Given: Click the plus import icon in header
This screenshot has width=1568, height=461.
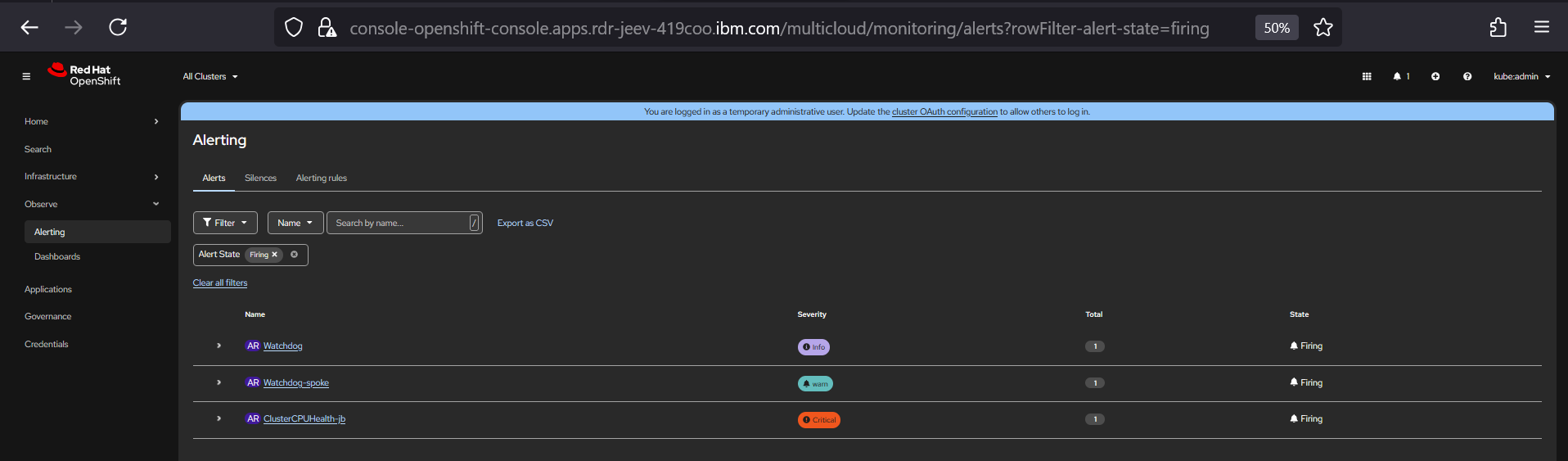Looking at the screenshot, I should coord(1435,76).
